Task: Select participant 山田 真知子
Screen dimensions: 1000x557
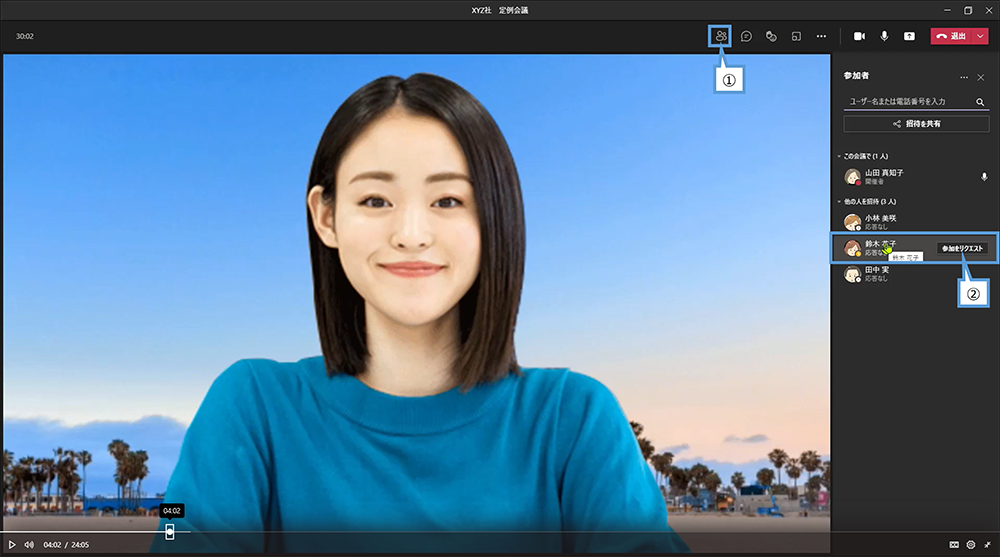Action: pos(915,177)
